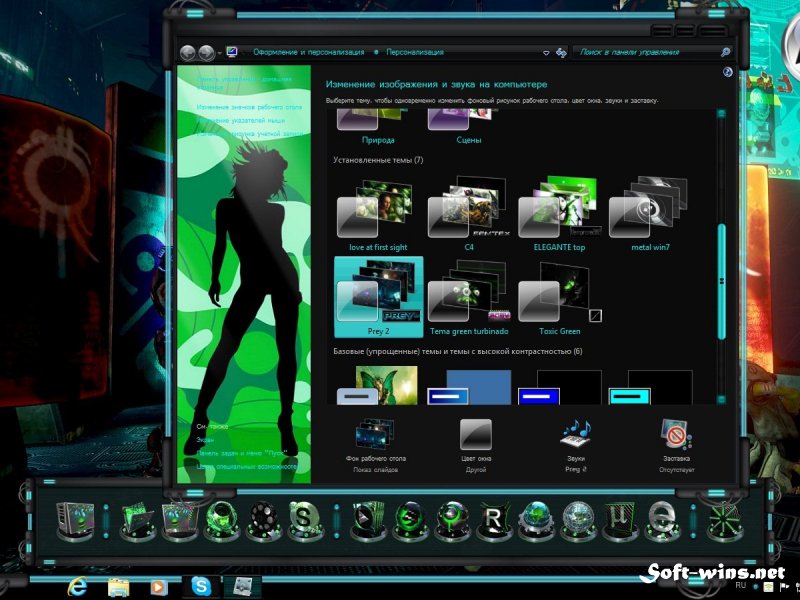Open Internet Explorer in the taskbar

(77, 587)
